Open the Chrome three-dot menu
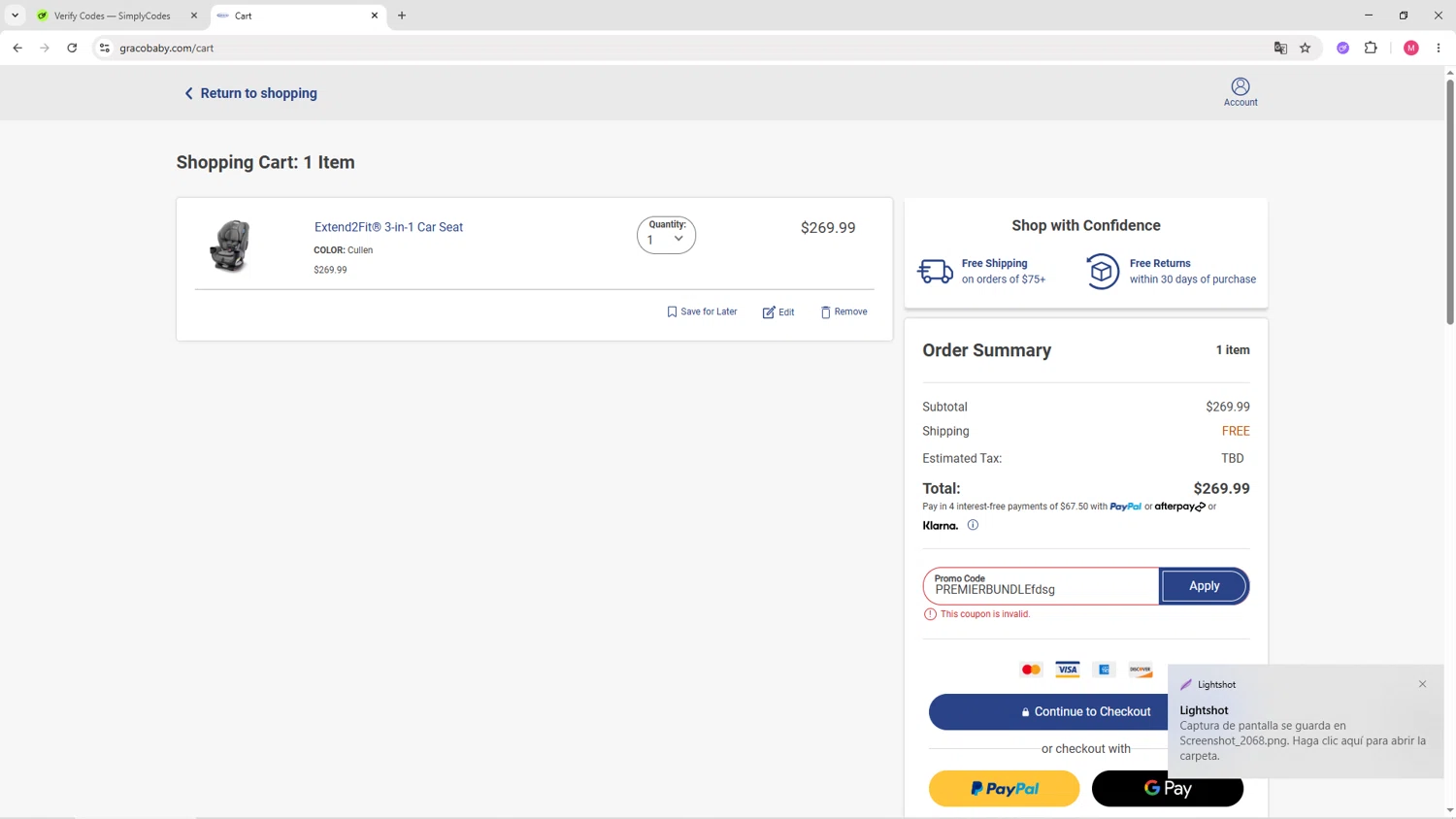The image size is (1456, 819). 1439,48
